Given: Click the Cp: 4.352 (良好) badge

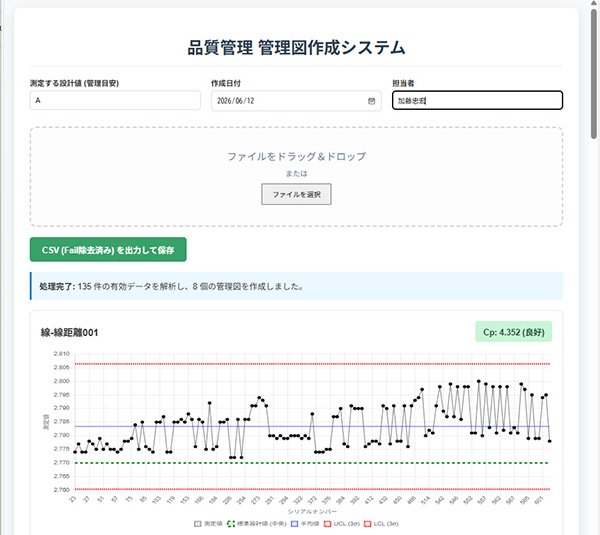Looking at the screenshot, I should coord(514,332).
